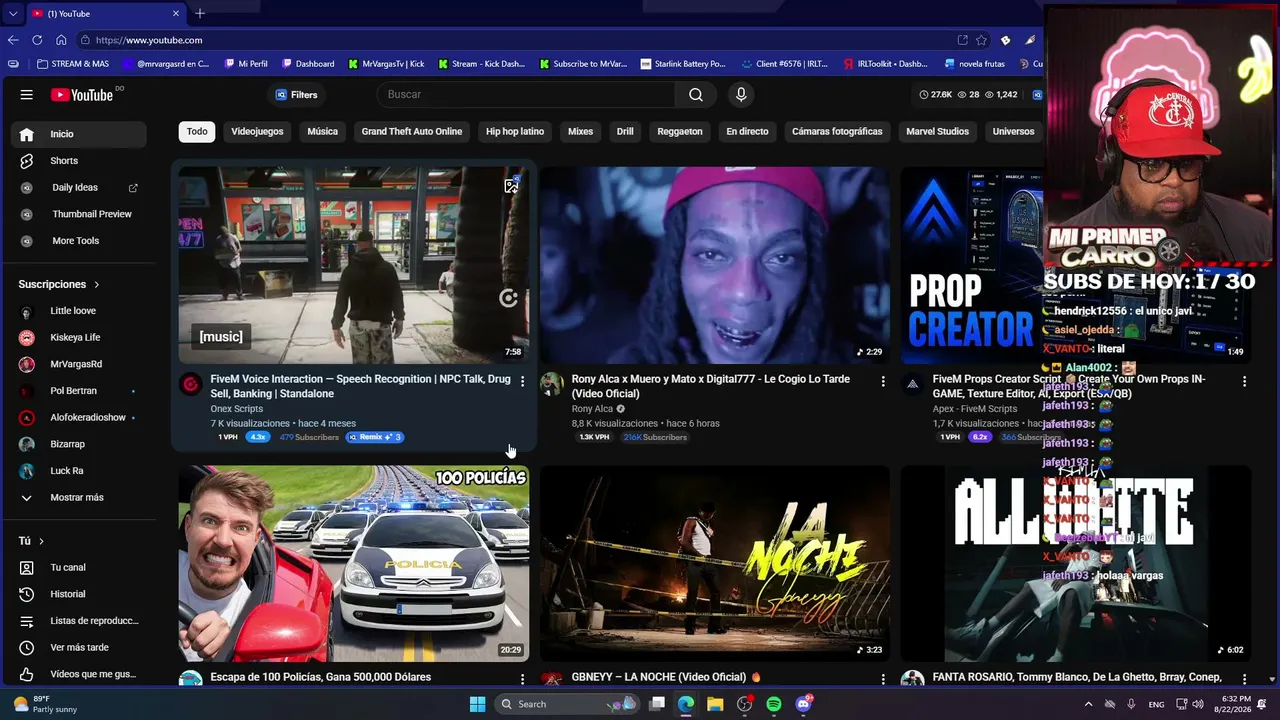Screen dimensions: 1280x720
Task: Open Shorts in the sidebar
Action: [x=79, y=161]
